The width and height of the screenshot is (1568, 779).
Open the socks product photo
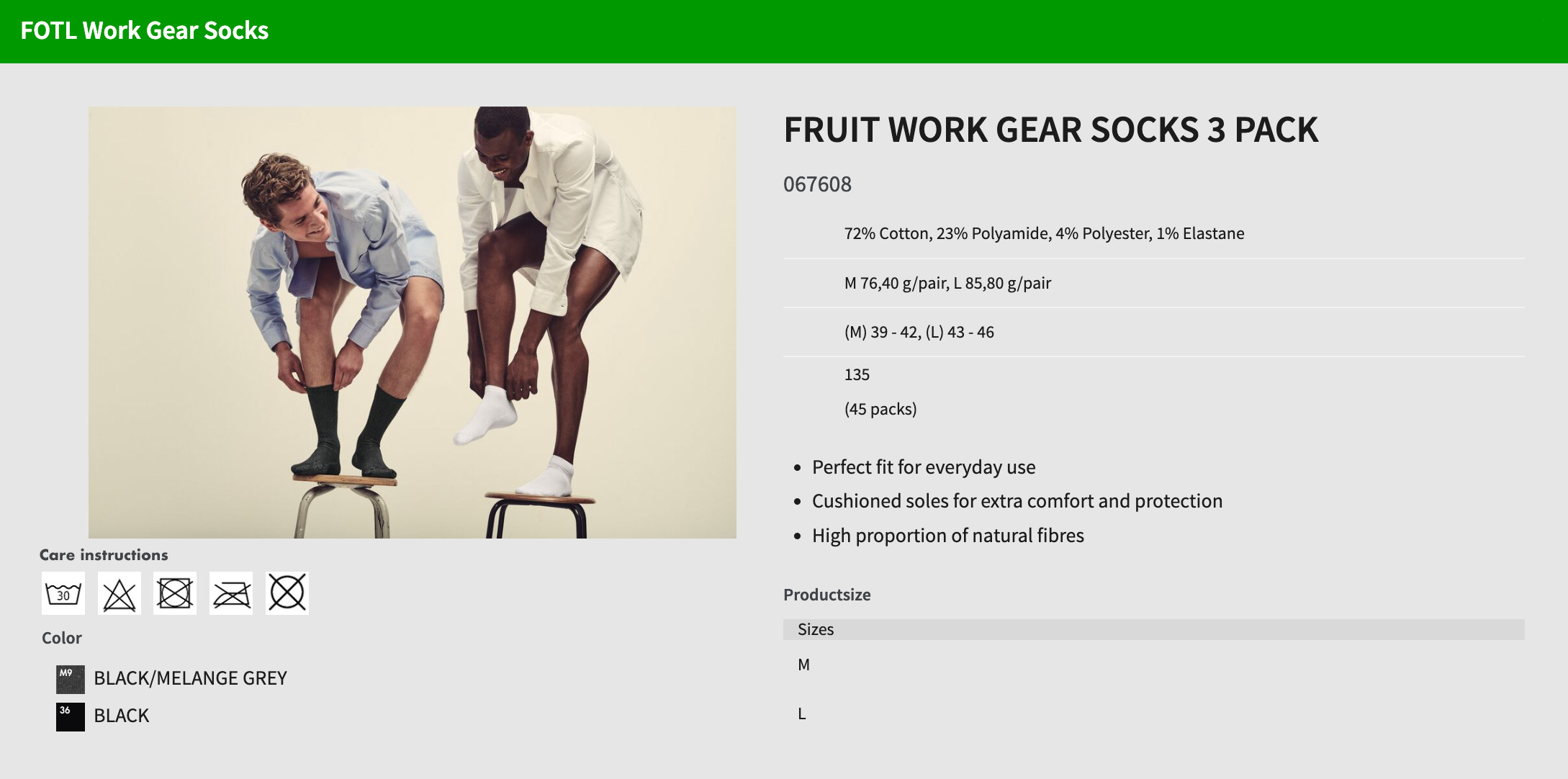[x=412, y=322]
